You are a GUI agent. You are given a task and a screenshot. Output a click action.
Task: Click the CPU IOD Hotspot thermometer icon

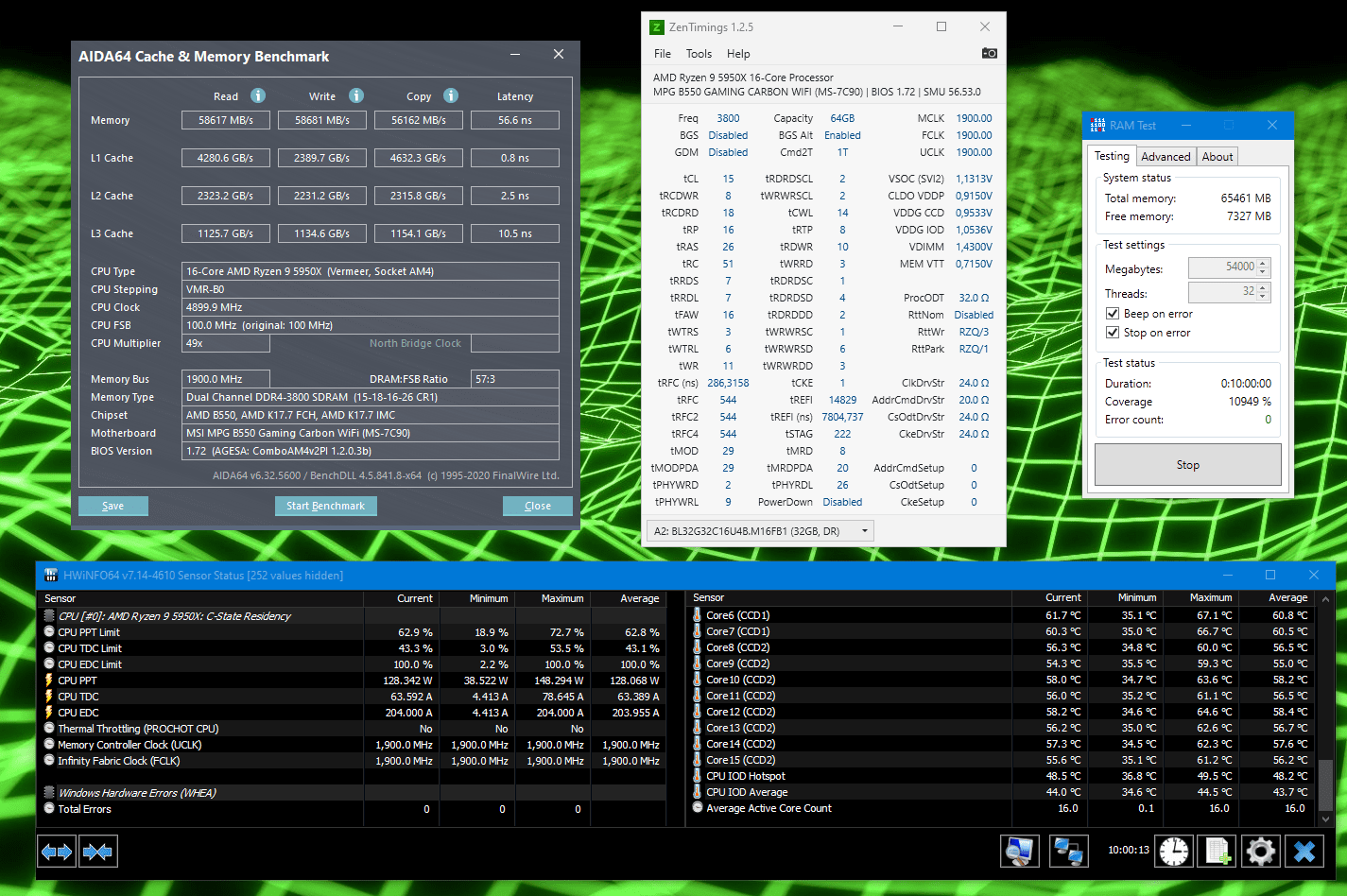coord(698,775)
